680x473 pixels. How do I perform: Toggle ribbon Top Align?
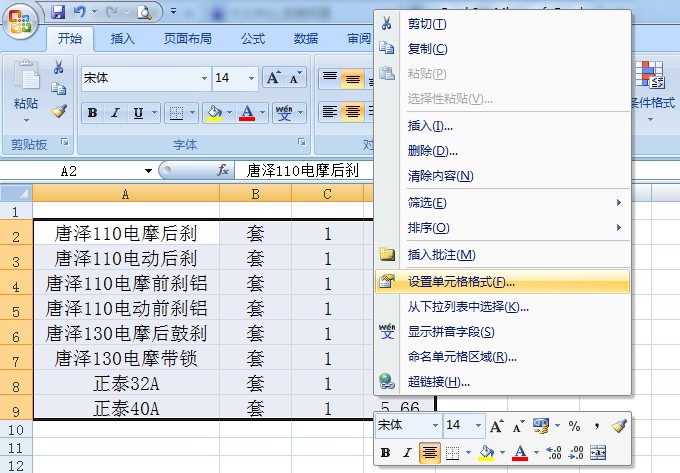tap(330, 78)
